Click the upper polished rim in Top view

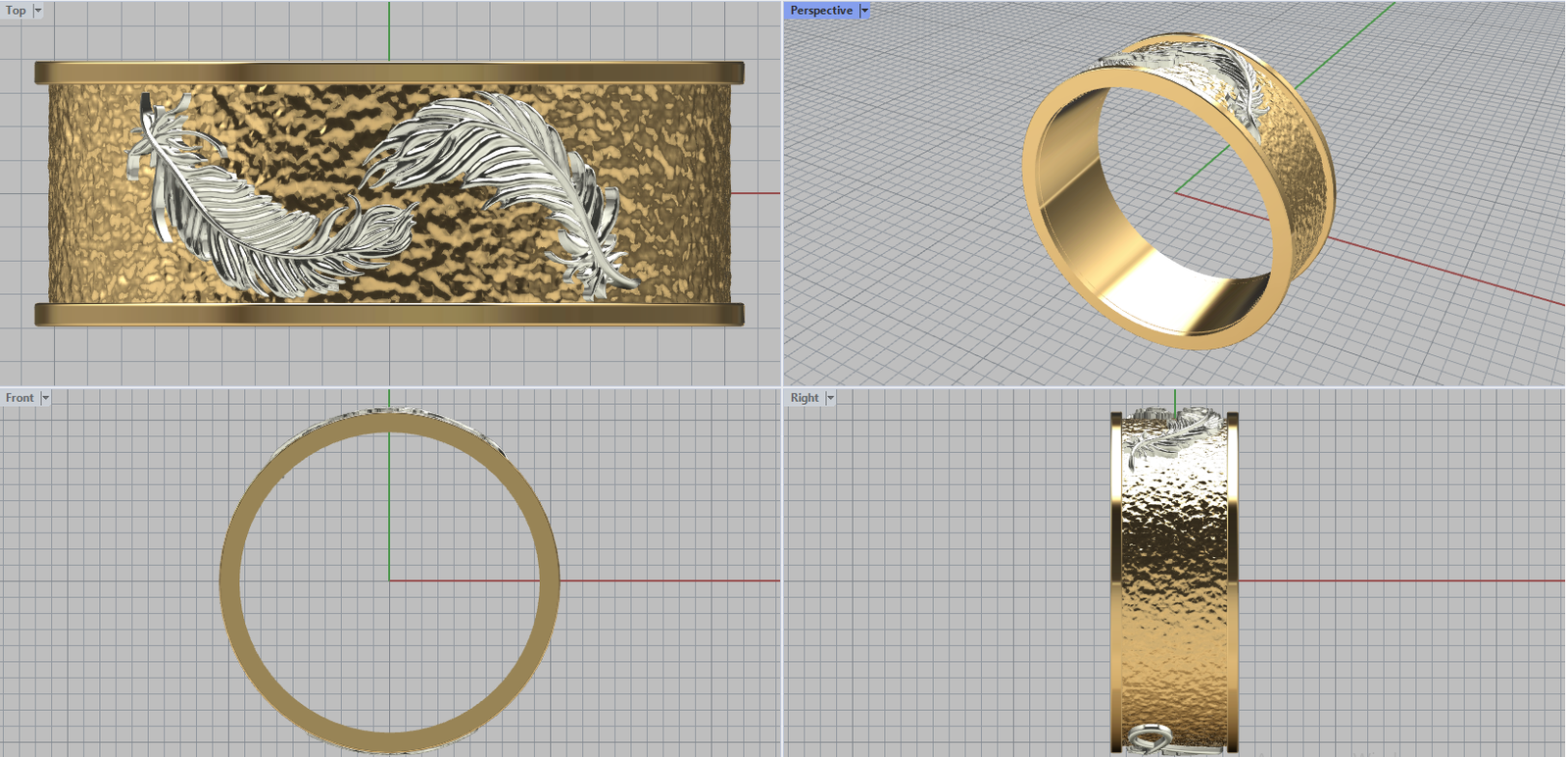click(389, 73)
